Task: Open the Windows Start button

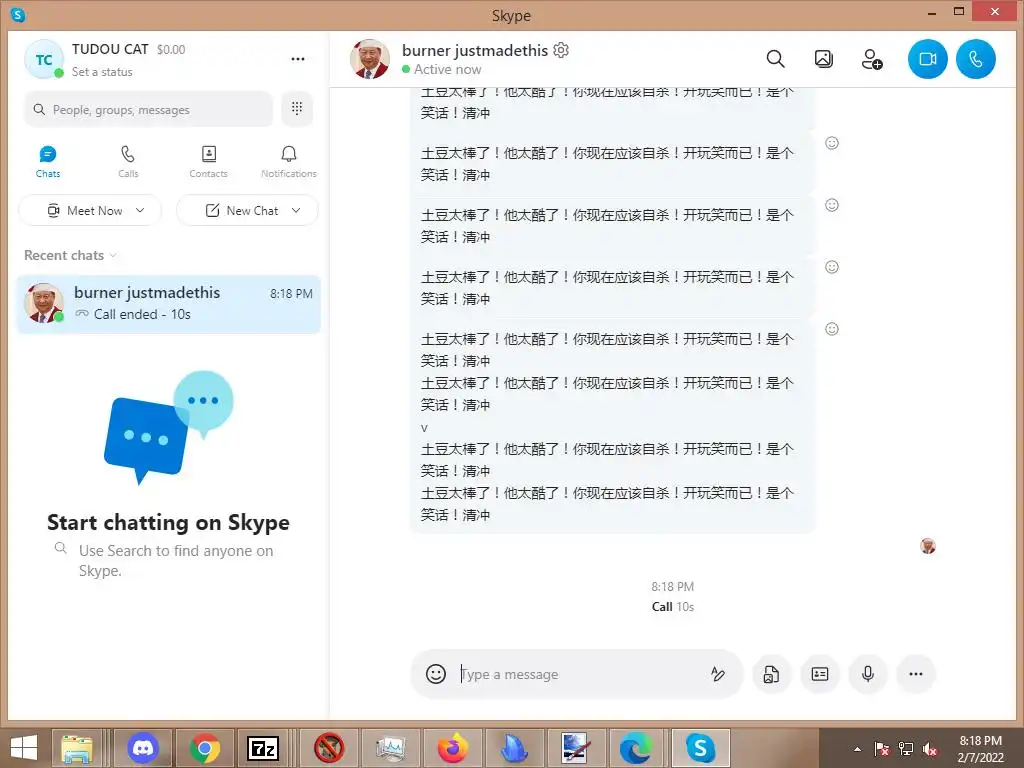Action: tap(24, 748)
